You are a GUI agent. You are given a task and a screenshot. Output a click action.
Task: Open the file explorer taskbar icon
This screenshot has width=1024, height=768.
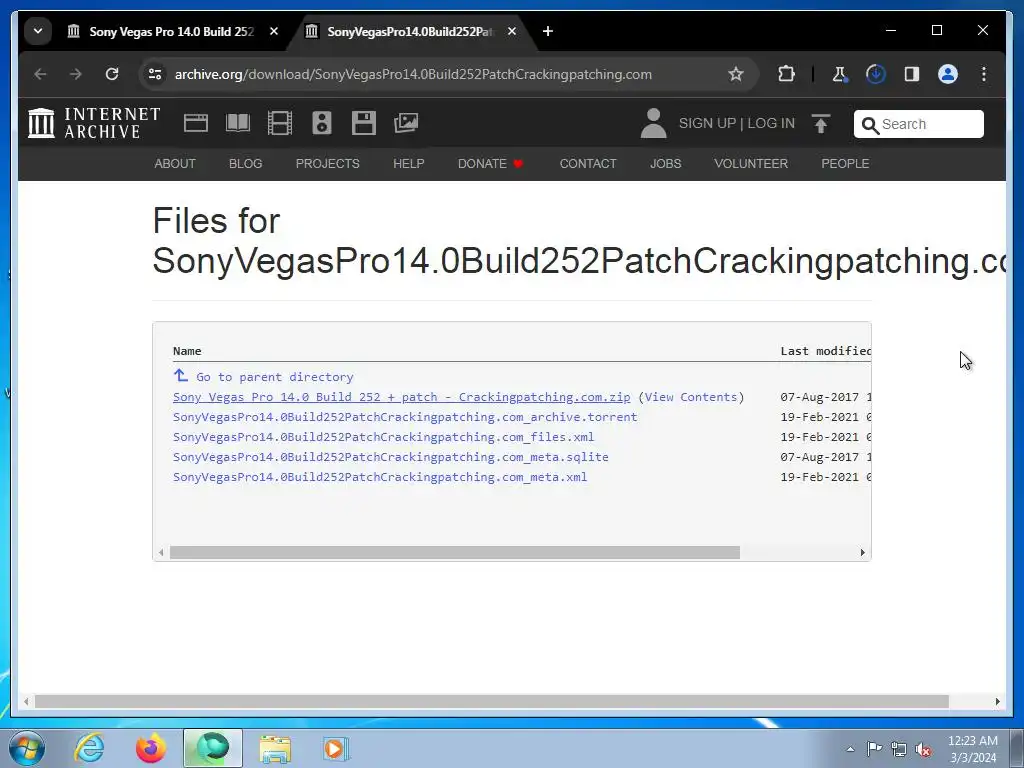coord(275,748)
